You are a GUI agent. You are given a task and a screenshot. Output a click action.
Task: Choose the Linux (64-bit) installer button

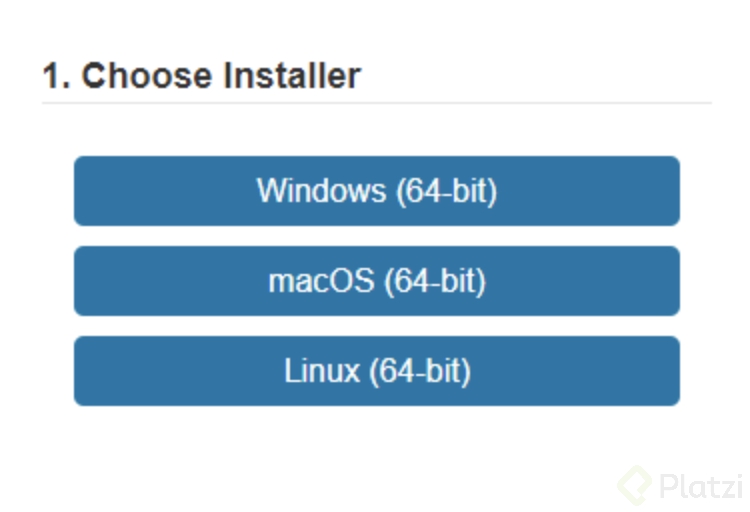(376, 371)
